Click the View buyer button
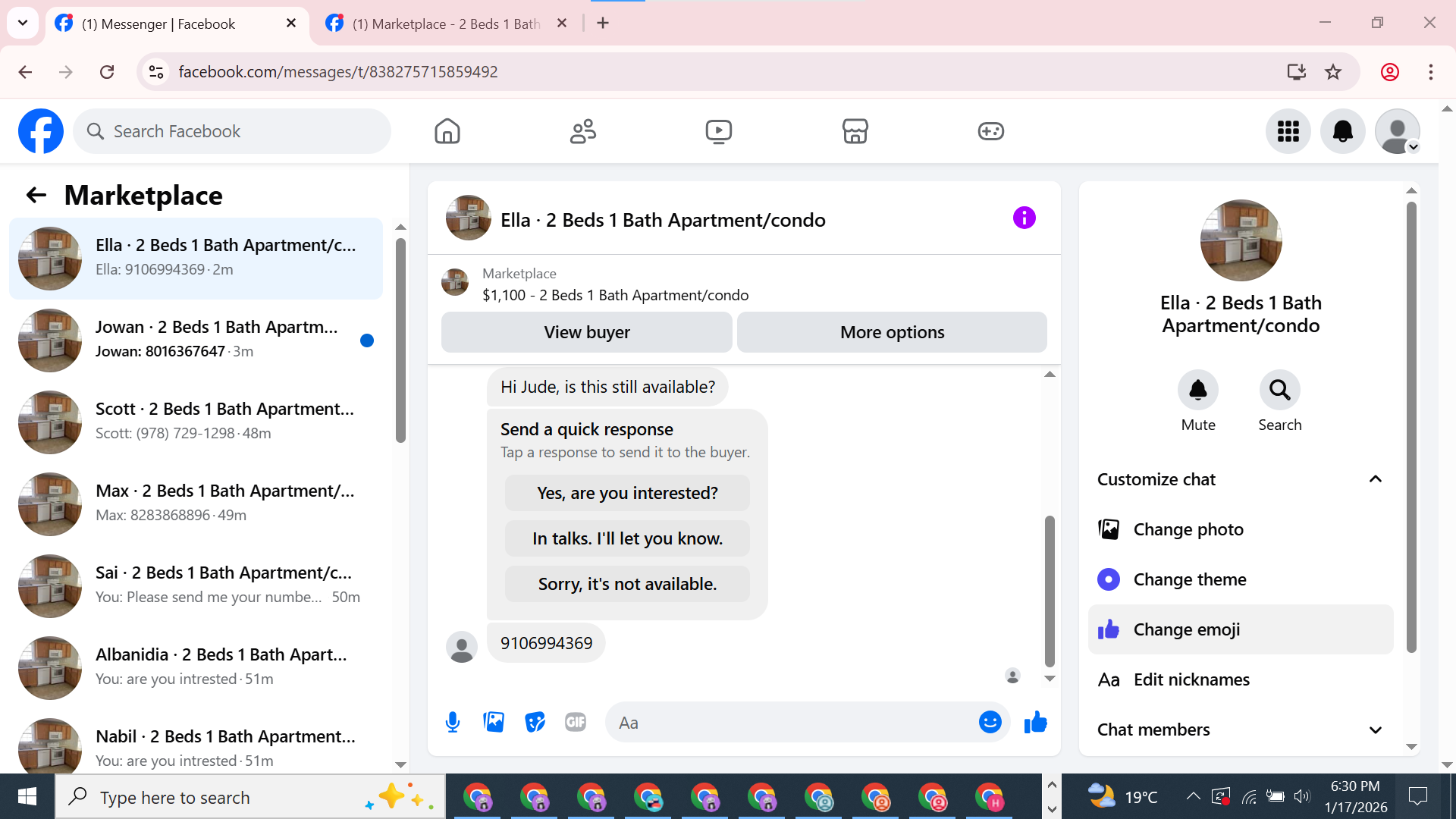The height and width of the screenshot is (819, 1456). click(586, 332)
